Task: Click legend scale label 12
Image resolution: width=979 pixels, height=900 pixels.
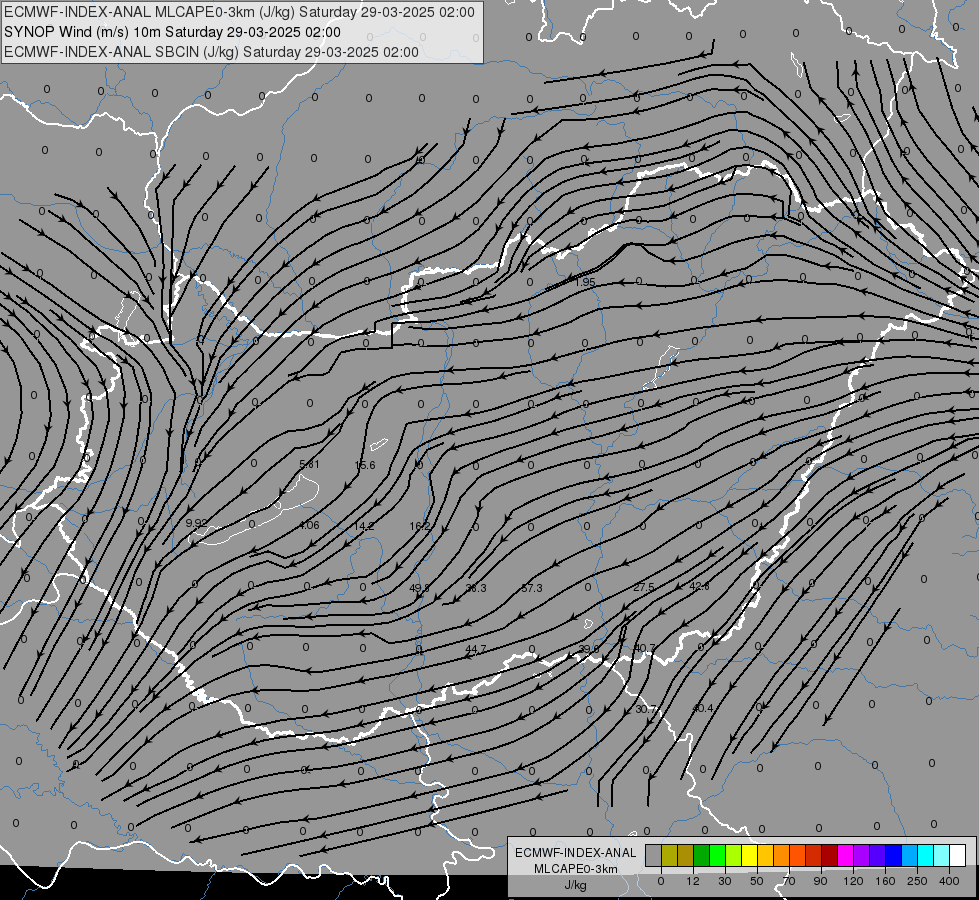Action: pos(693,881)
